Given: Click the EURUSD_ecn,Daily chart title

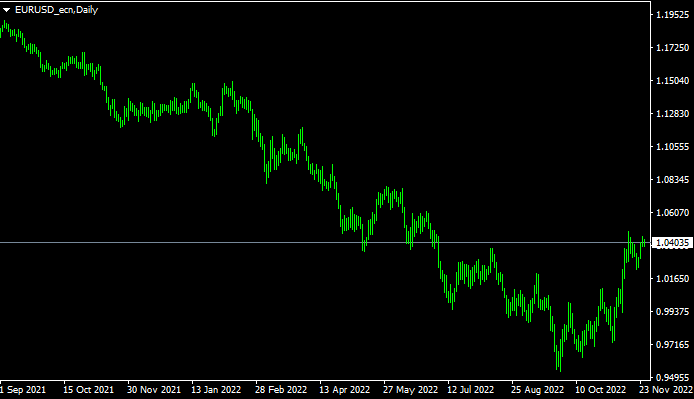Looking at the screenshot, I should click(57, 10).
